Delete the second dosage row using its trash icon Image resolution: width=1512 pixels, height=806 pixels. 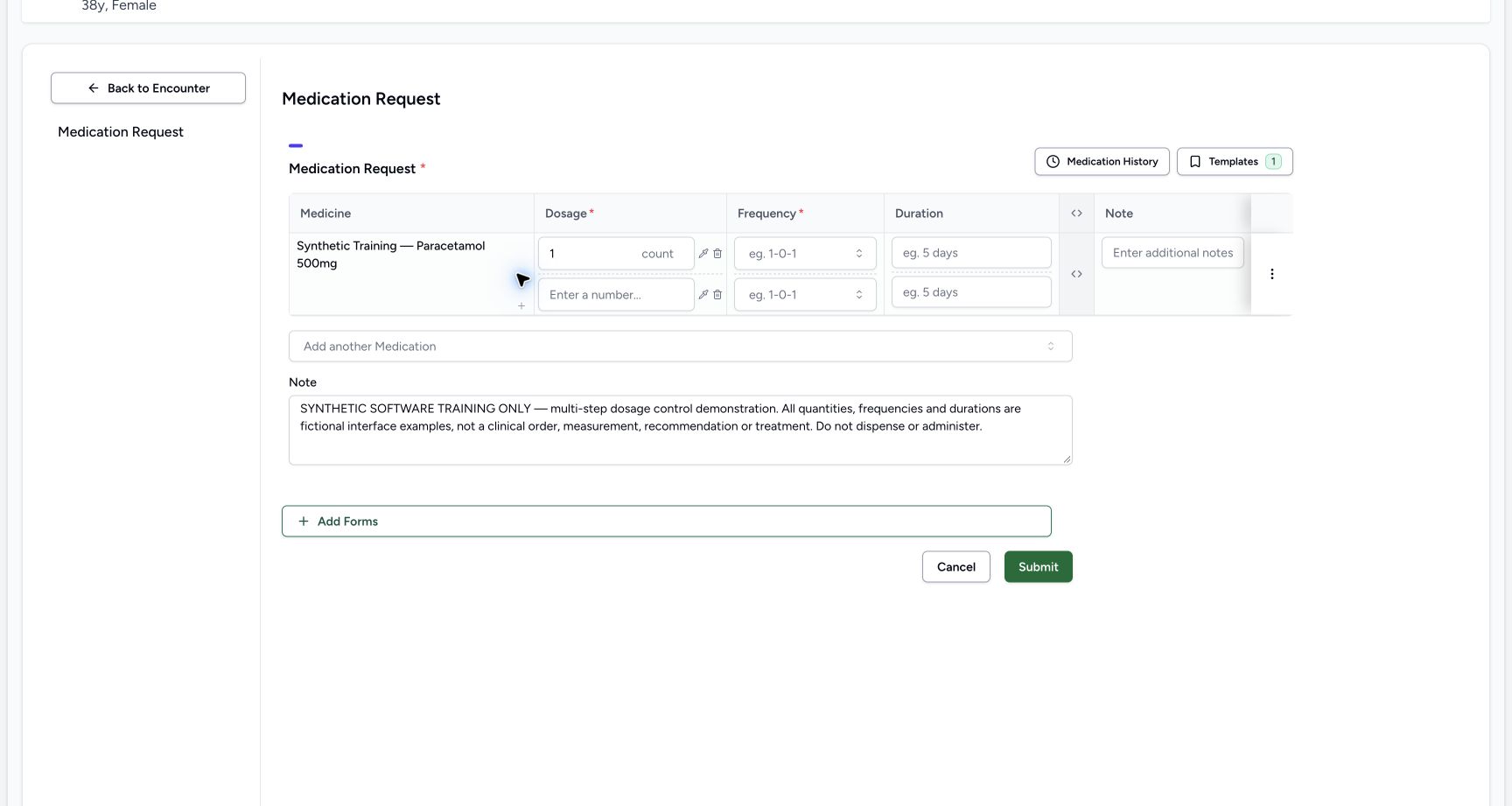pyautogui.click(x=717, y=295)
